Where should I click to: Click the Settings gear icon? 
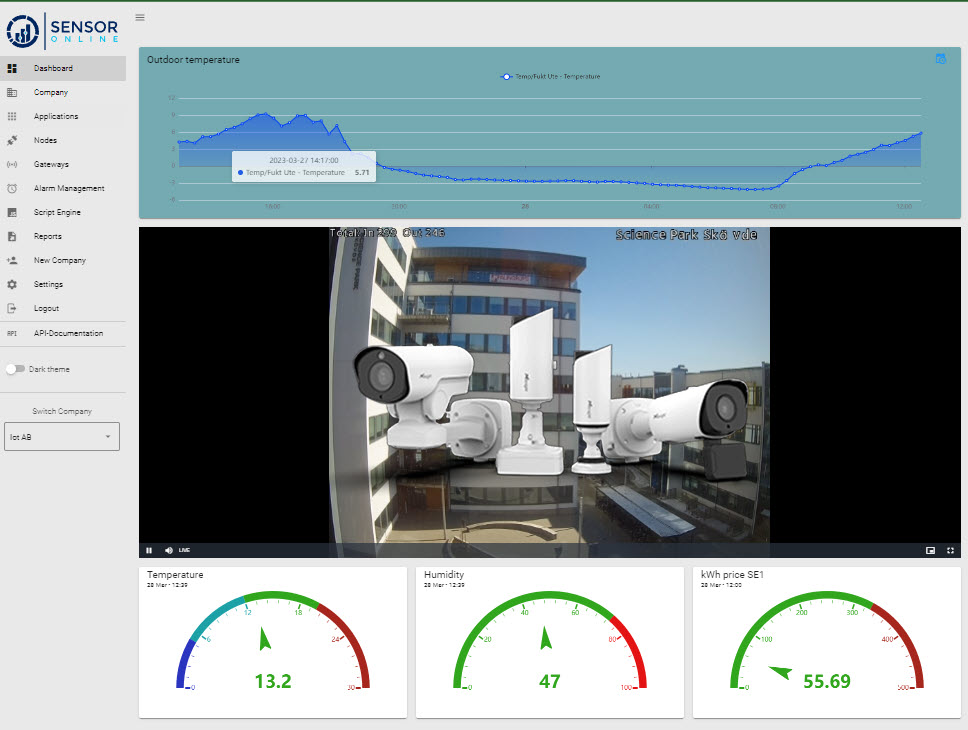(12, 284)
